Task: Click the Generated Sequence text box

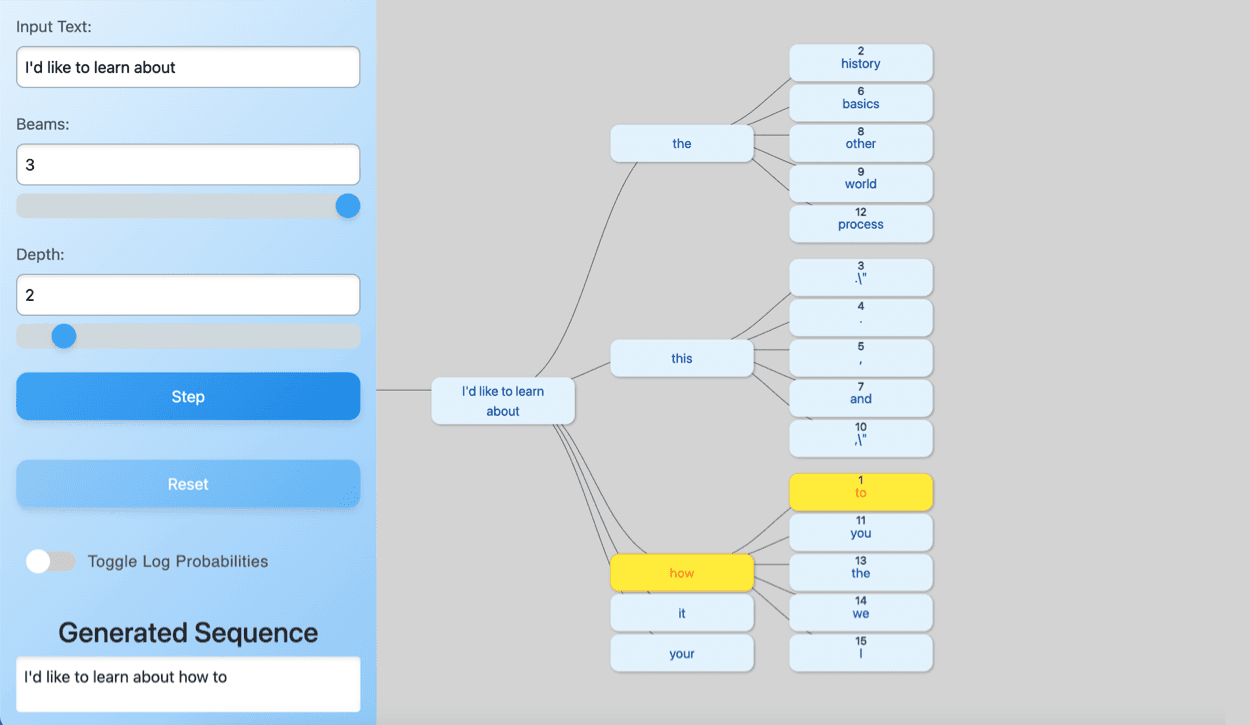Action: pyautogui.click(x=187, y=683)
